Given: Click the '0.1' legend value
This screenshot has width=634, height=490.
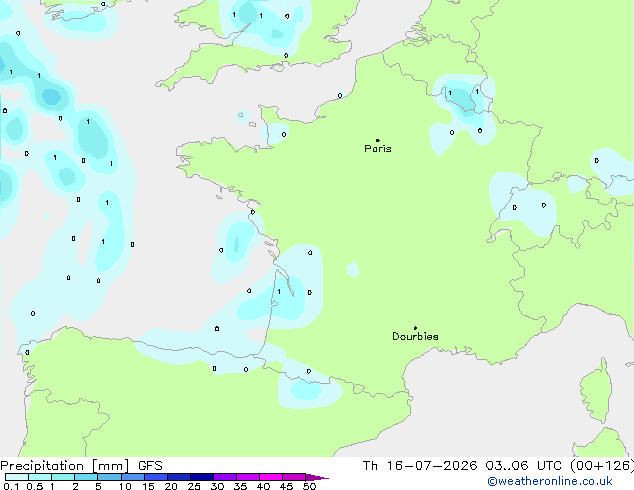Looking at the screenshot, I should pos(11,486).
